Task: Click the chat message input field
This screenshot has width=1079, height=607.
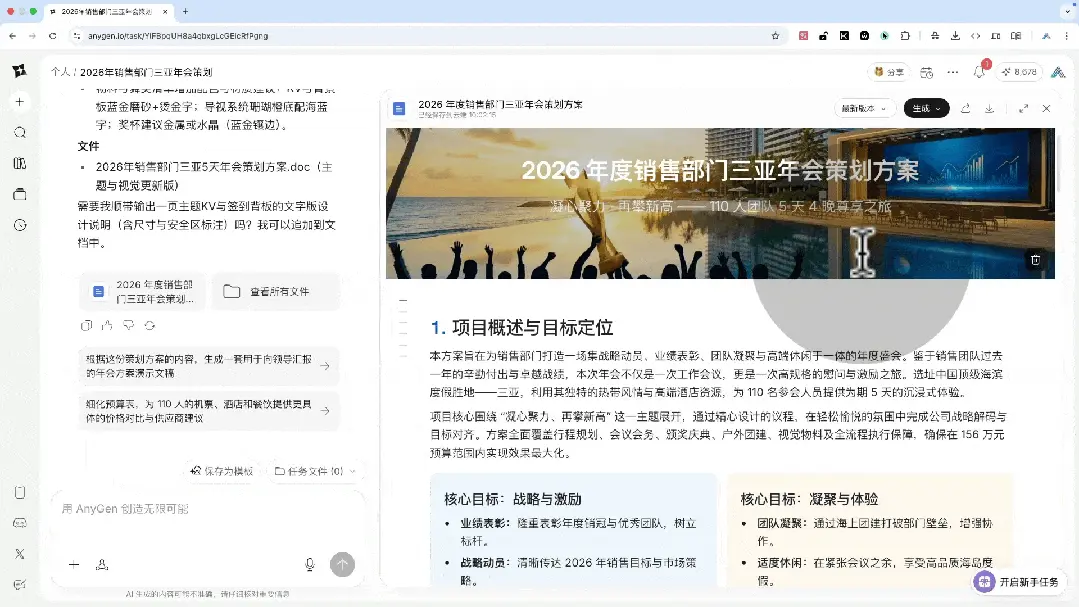Action: click(x=200, y=508)
